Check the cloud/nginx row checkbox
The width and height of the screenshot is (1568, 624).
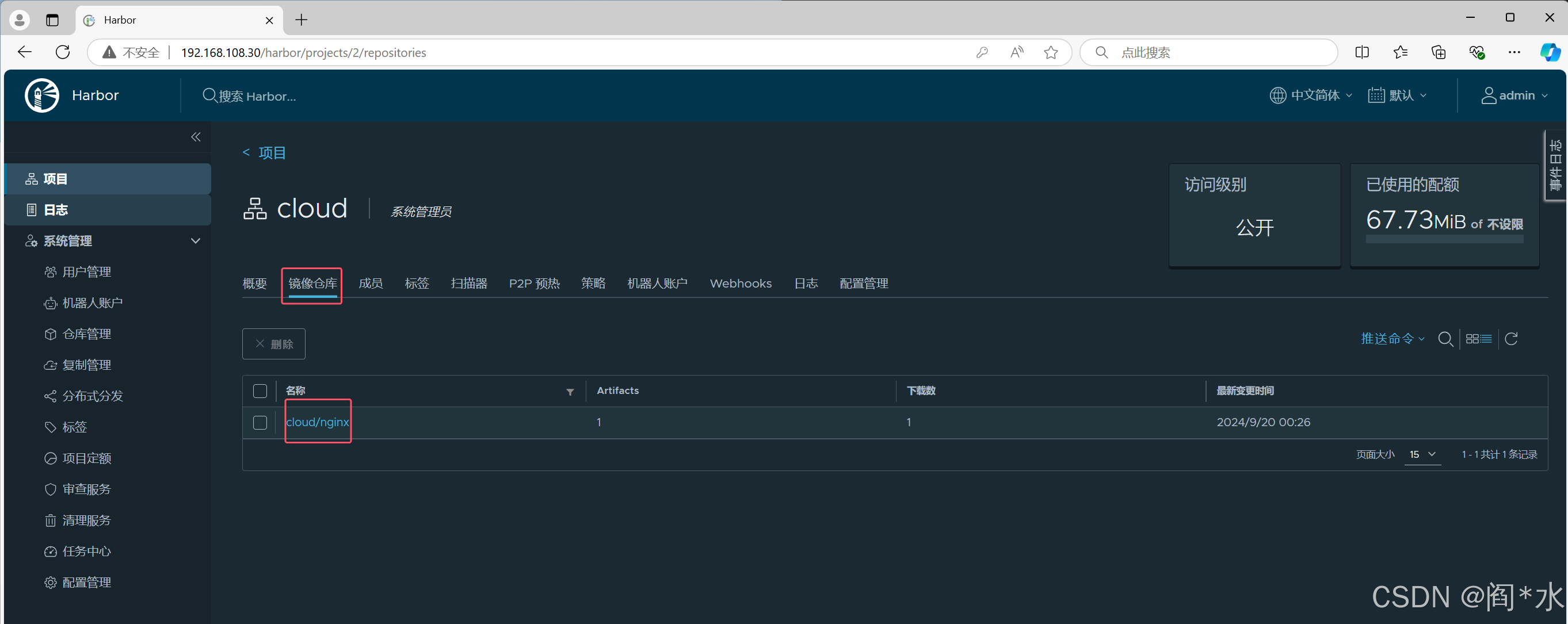pos(260,422)
